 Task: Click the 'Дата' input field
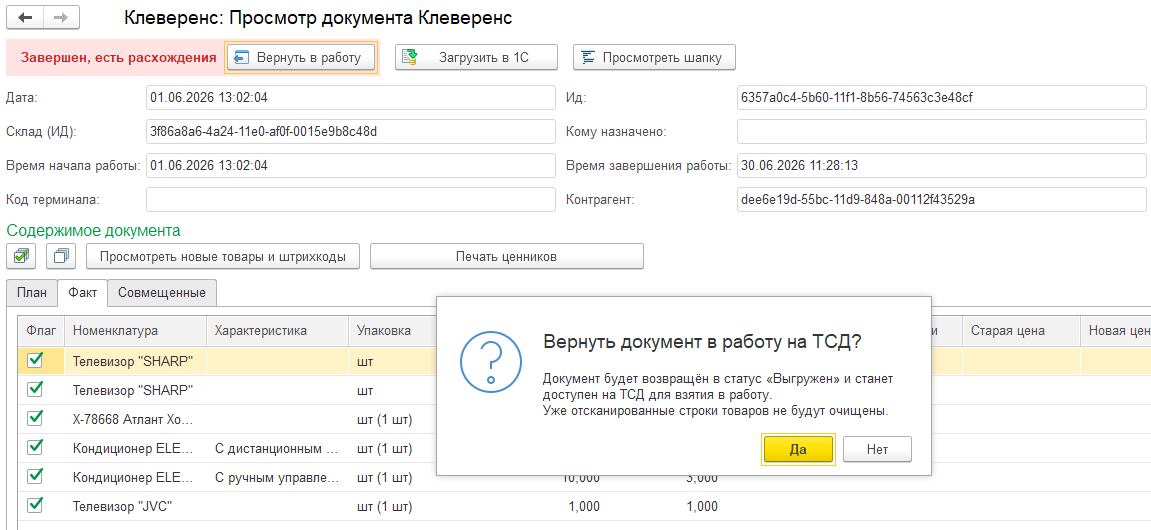tap(351, 98)
